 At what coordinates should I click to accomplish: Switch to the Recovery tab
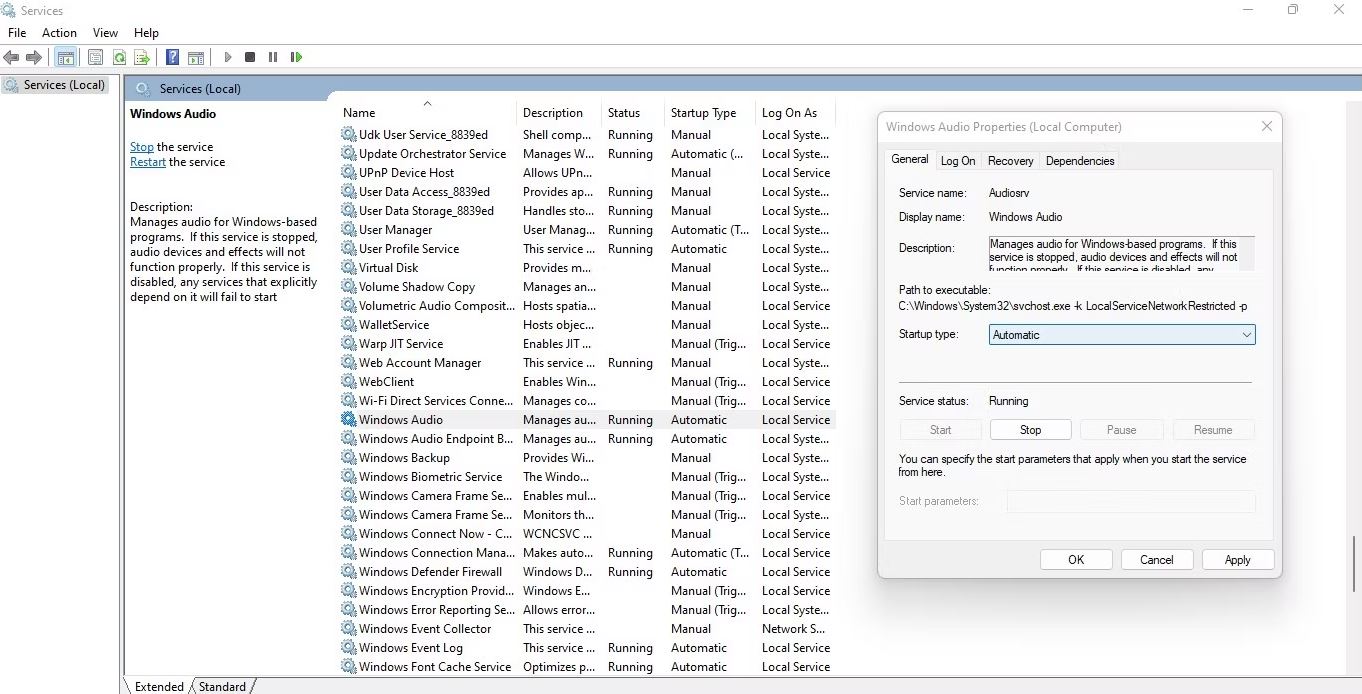coord(1010,161)
